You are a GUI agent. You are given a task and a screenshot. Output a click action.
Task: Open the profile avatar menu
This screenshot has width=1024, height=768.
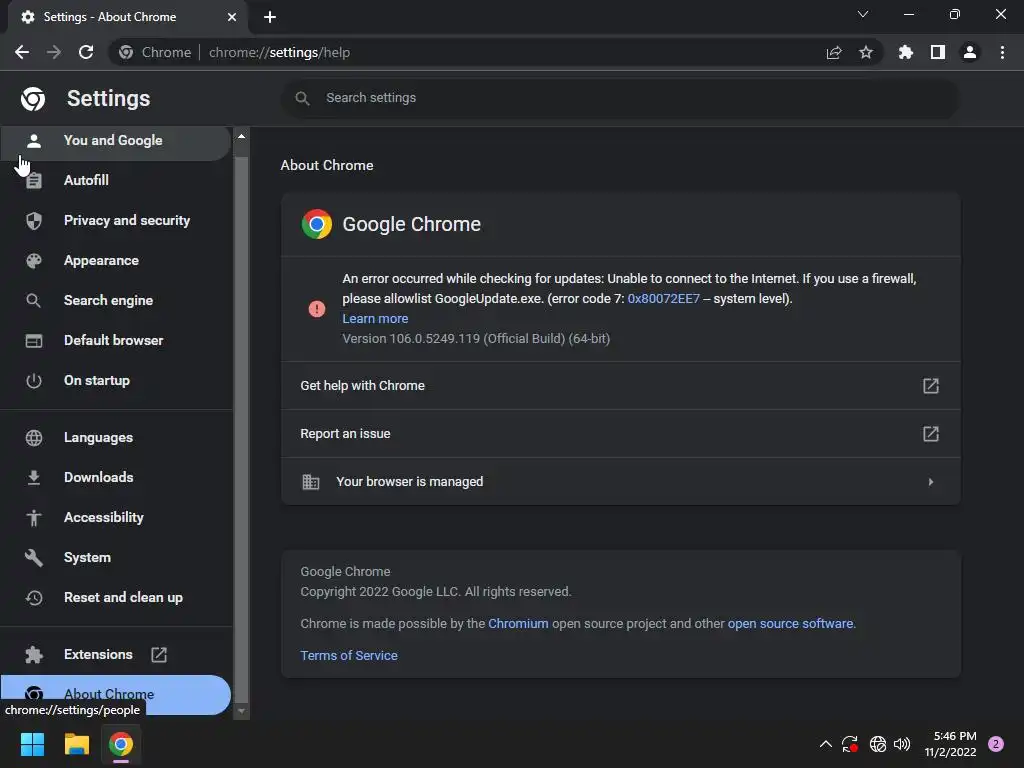click(969, 52)
